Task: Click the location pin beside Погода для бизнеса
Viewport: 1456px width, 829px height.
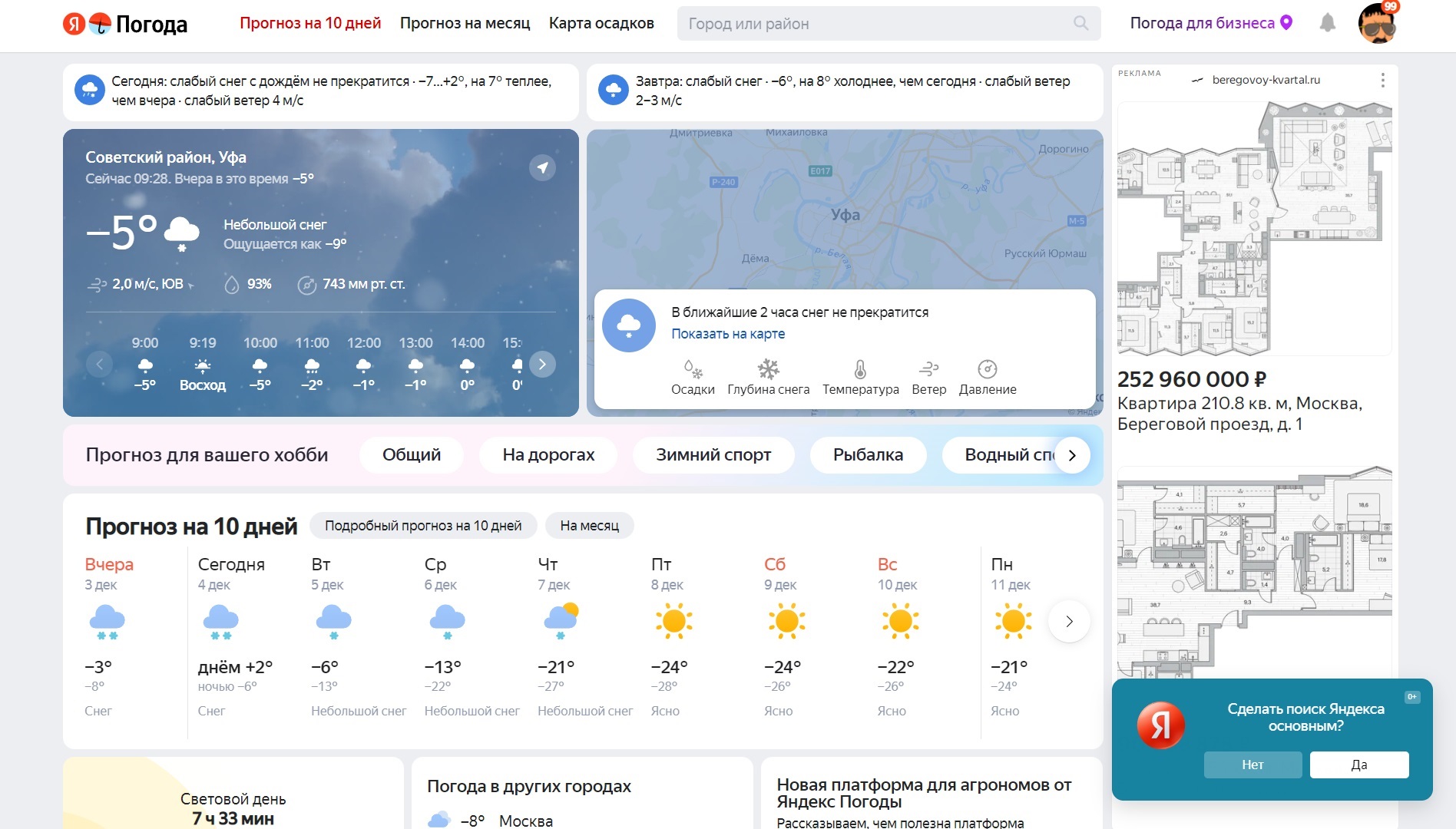Action: [1286, 23]
